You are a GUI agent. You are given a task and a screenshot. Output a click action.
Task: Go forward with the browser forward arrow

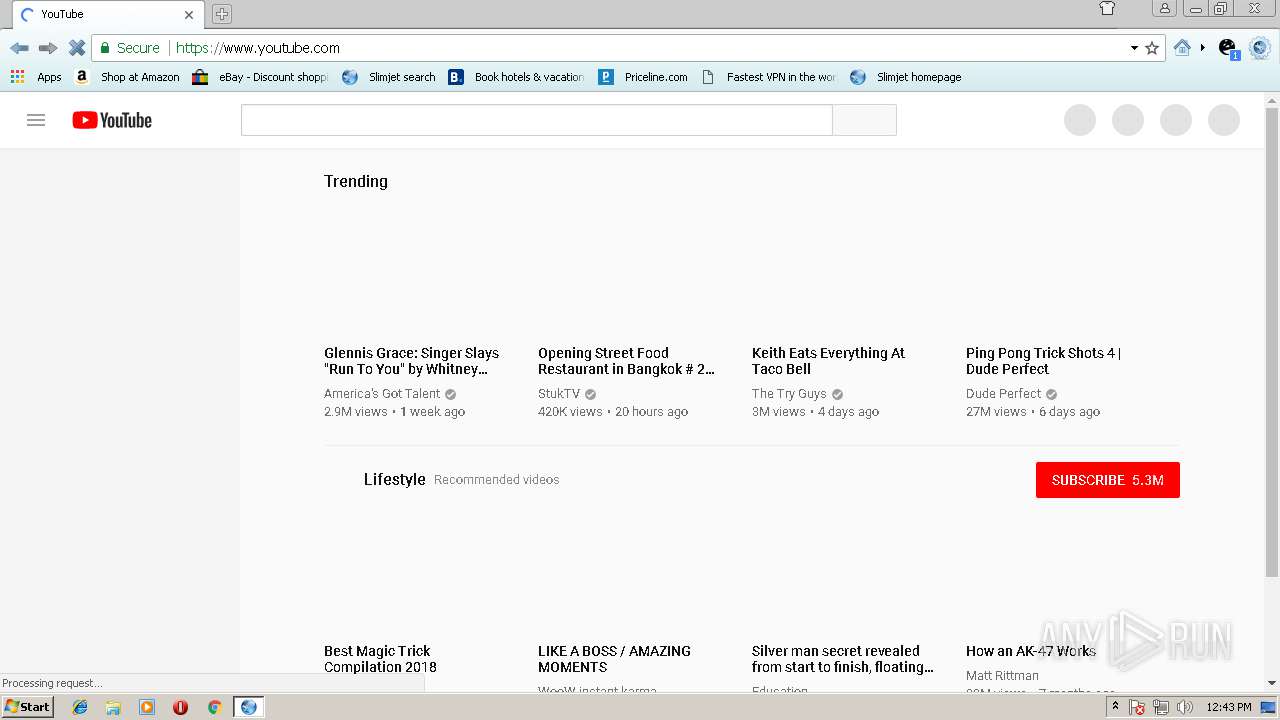48,48
